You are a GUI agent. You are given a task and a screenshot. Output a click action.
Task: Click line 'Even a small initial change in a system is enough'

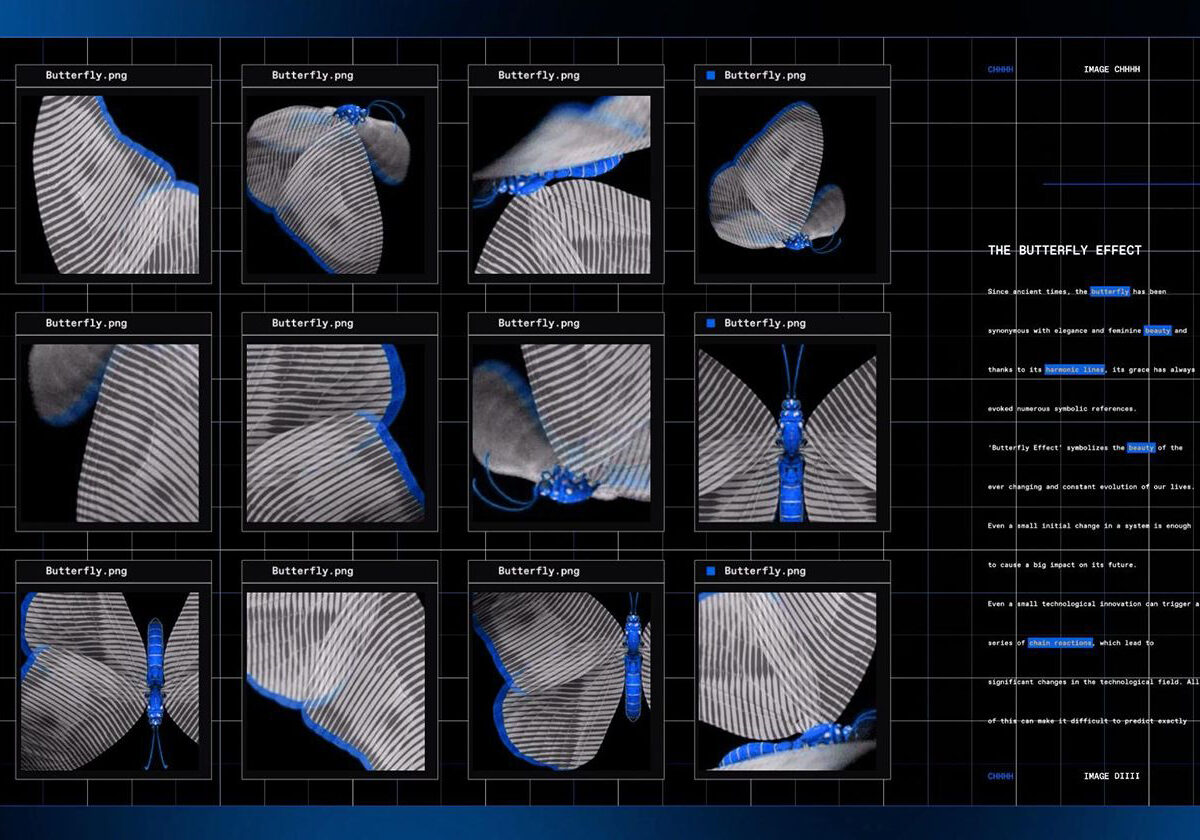pos(1089,526)
